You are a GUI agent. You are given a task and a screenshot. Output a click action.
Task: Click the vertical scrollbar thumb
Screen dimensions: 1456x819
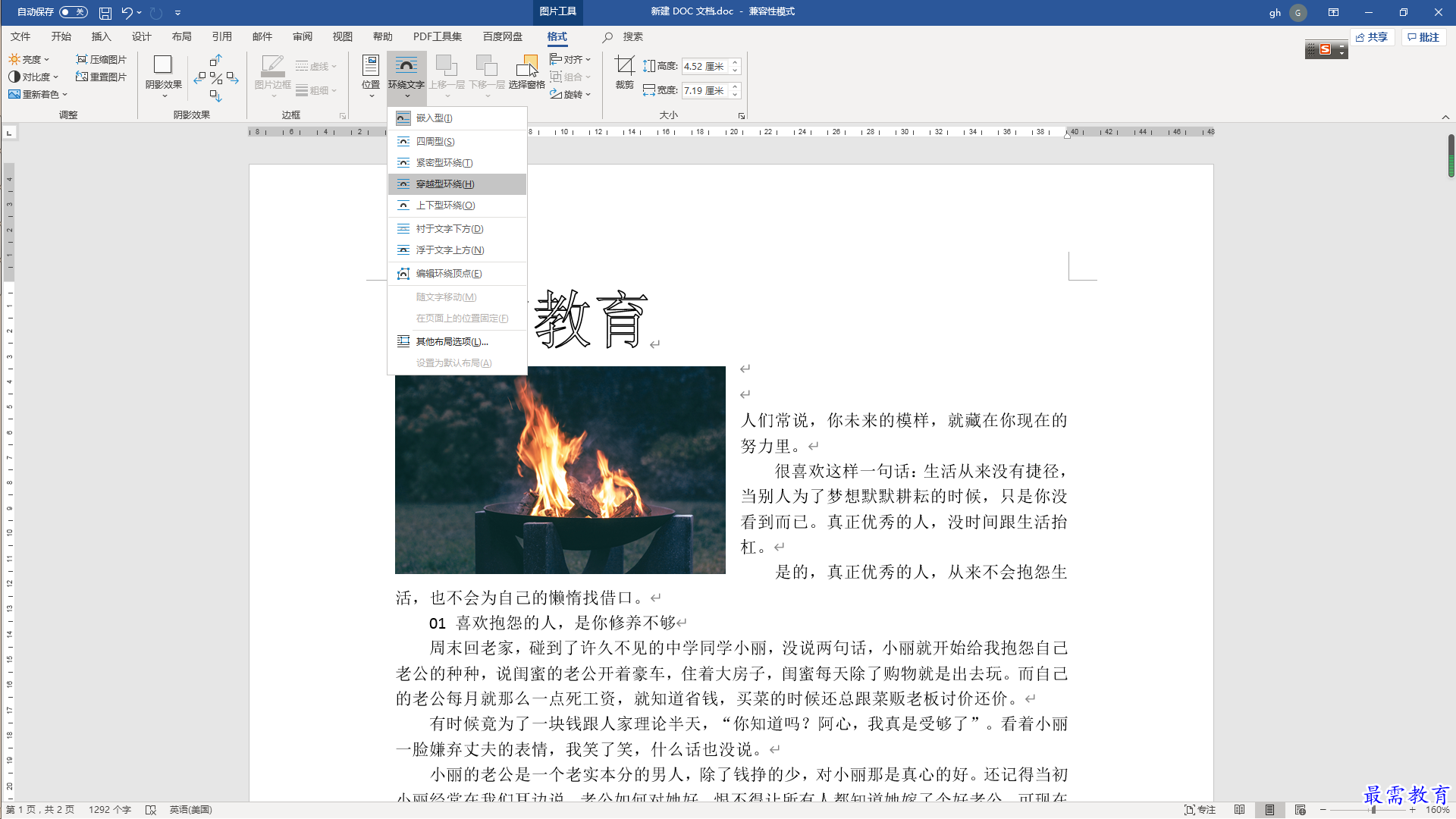[x=1451, y=155]
